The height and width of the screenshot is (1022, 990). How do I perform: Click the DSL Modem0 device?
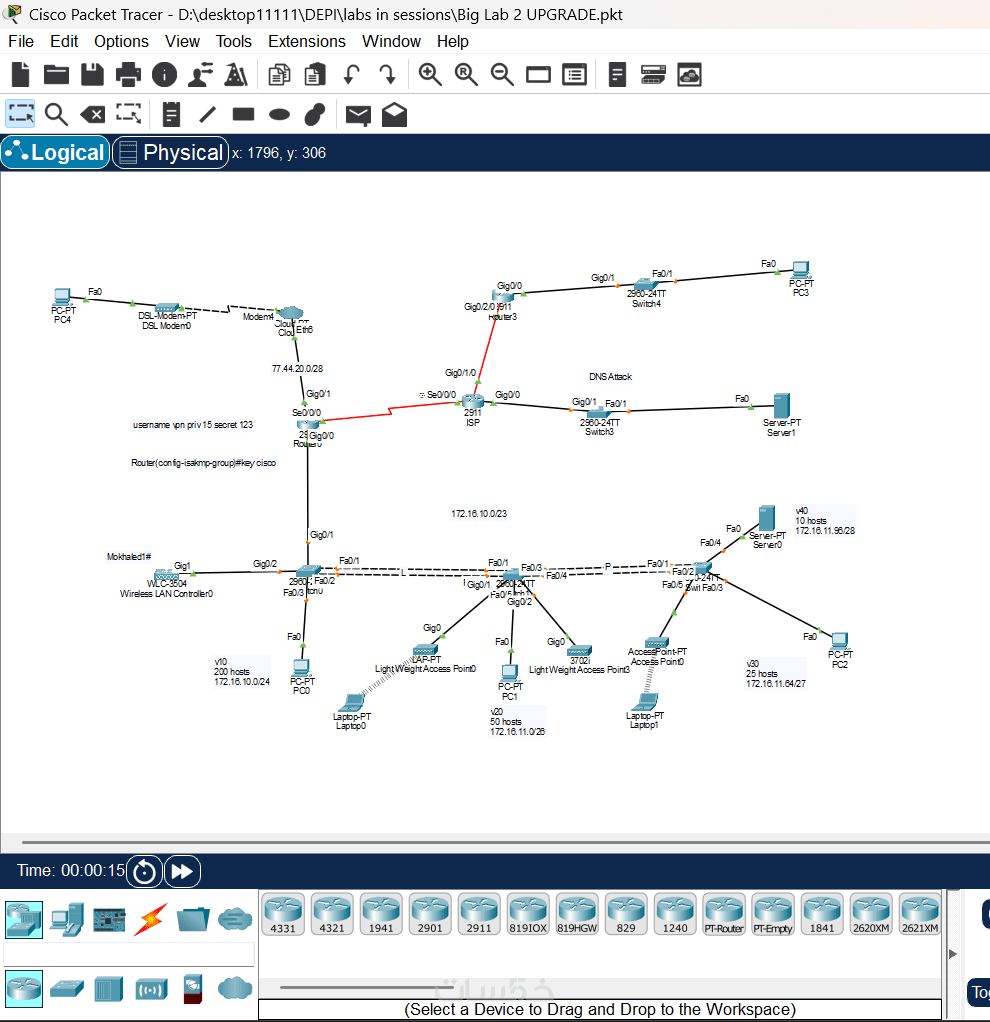167,308
